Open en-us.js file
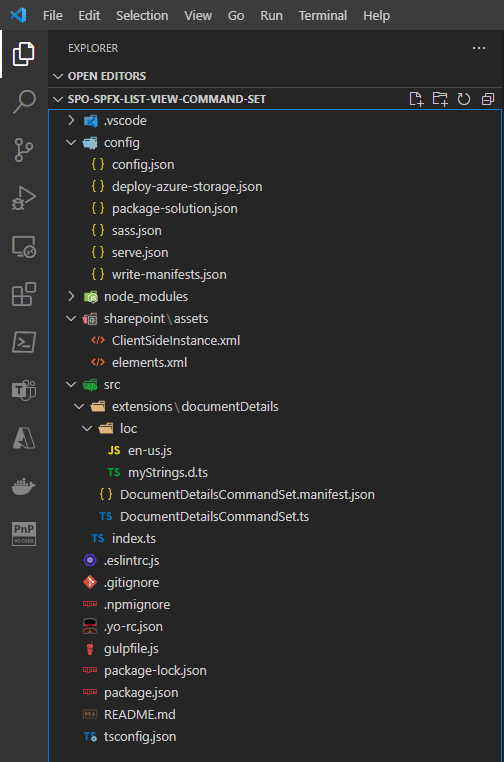This screenshot has width=504, height=762. (275, 450)
